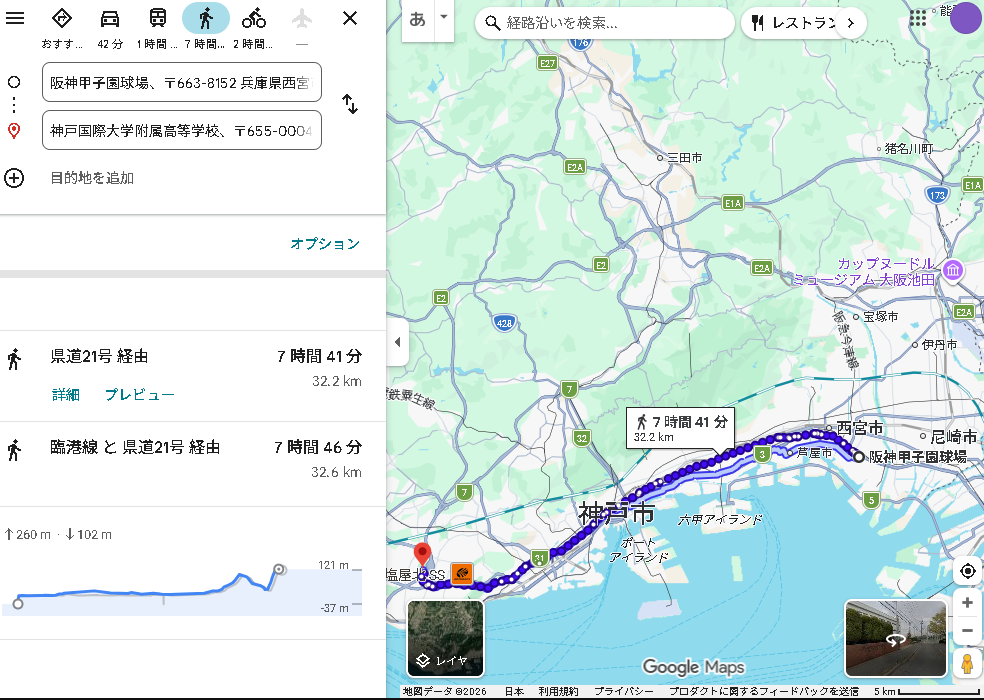Image resolution: width=984 pixels, height=700 pixels.
Task: Open 詳細 for the 県道21号 route
Action: pos(66,394)
